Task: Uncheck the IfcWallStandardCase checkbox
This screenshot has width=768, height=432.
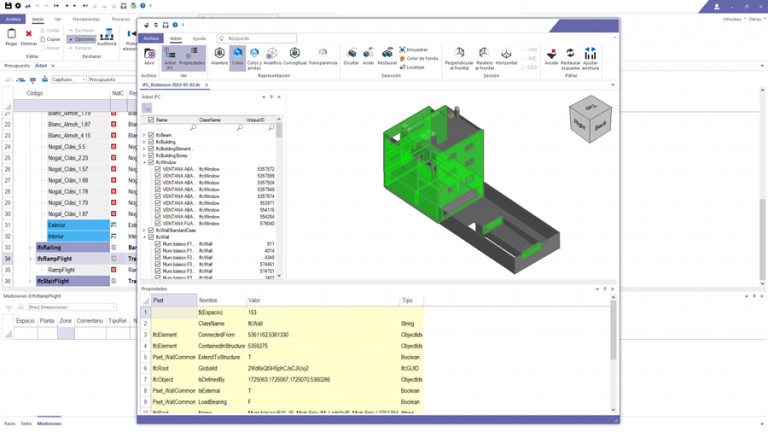Action: [151, 230]
